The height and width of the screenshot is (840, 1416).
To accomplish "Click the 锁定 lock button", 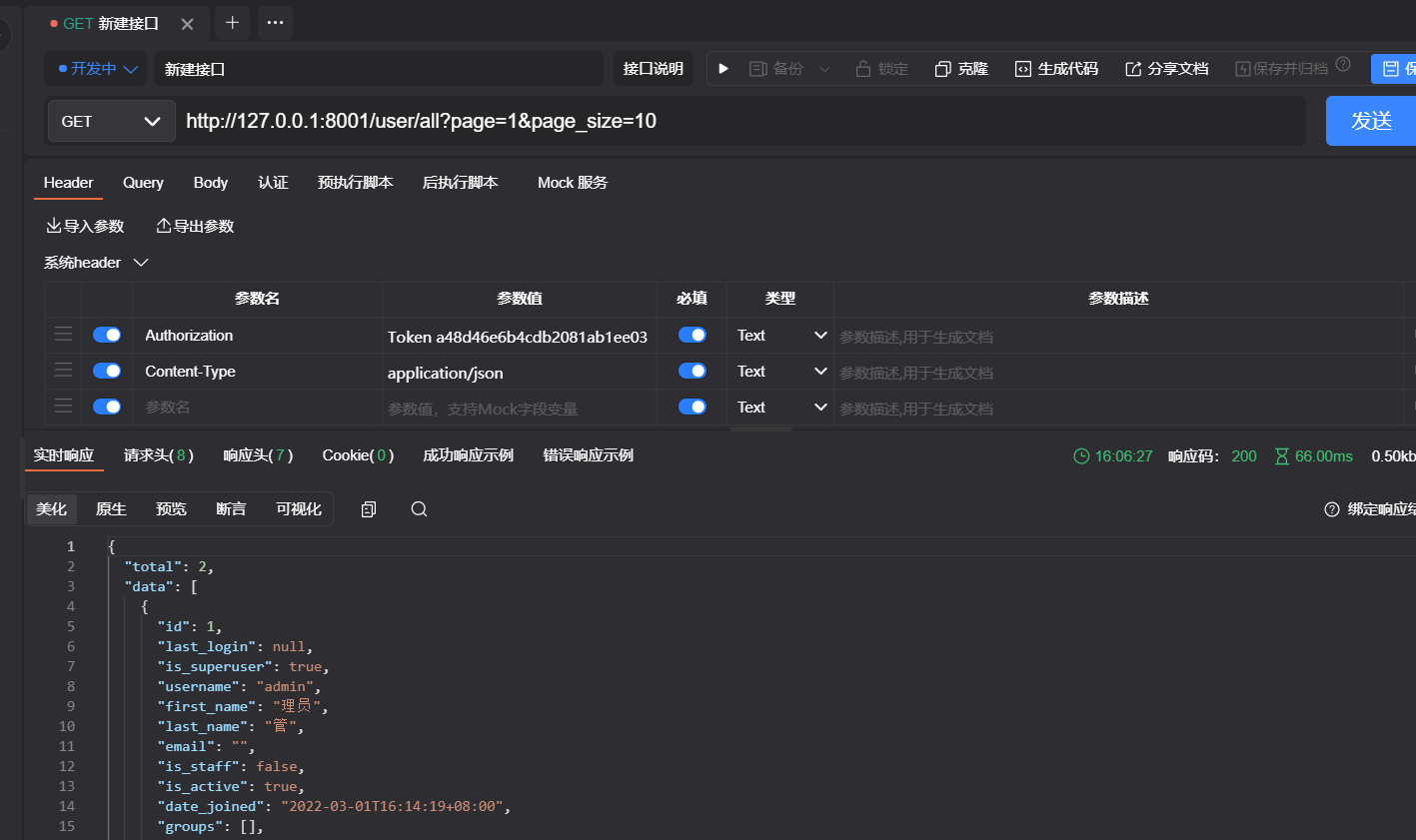I will (881, 68).
